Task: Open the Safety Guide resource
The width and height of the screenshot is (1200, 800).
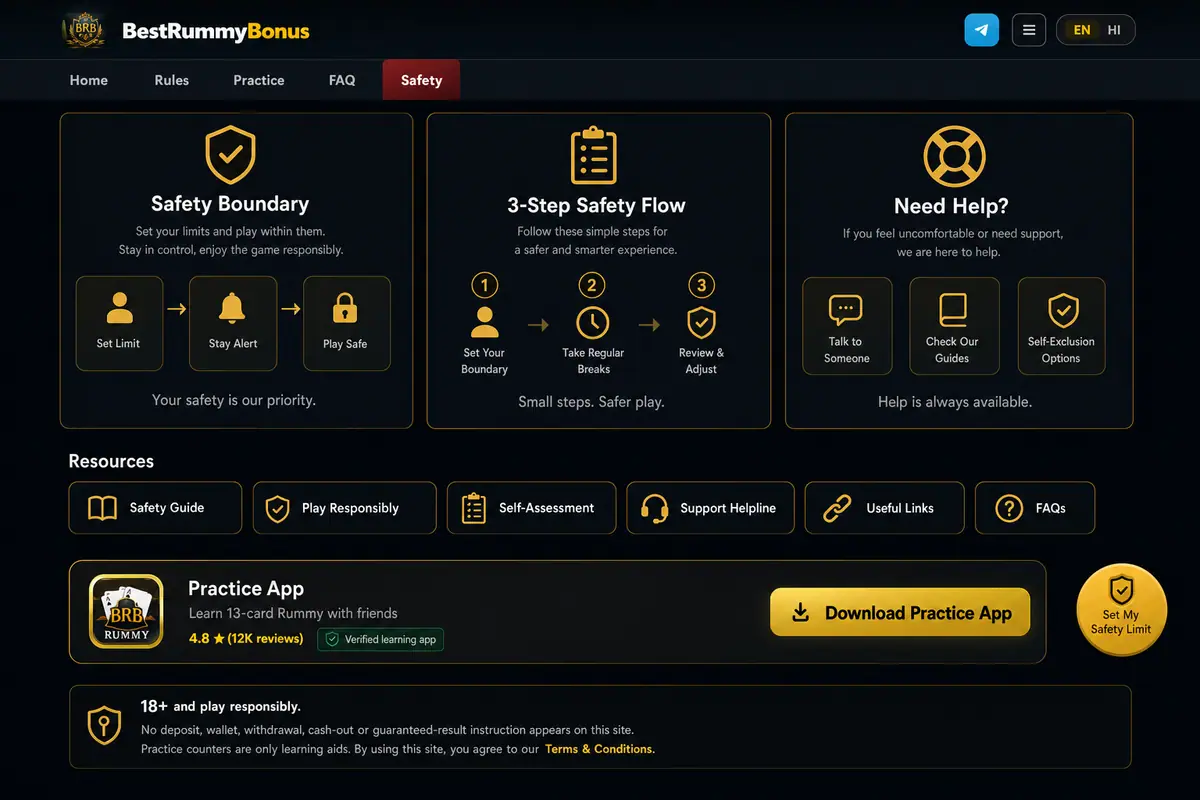Action: [x=155, y=508]
